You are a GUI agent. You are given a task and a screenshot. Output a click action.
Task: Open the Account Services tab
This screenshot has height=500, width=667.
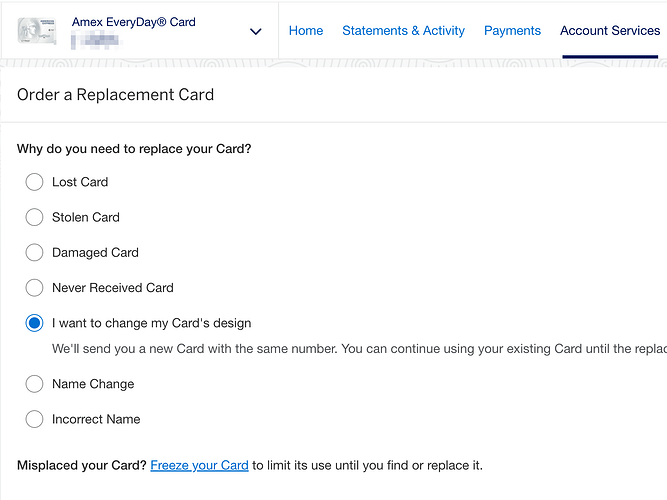point(610,31)
